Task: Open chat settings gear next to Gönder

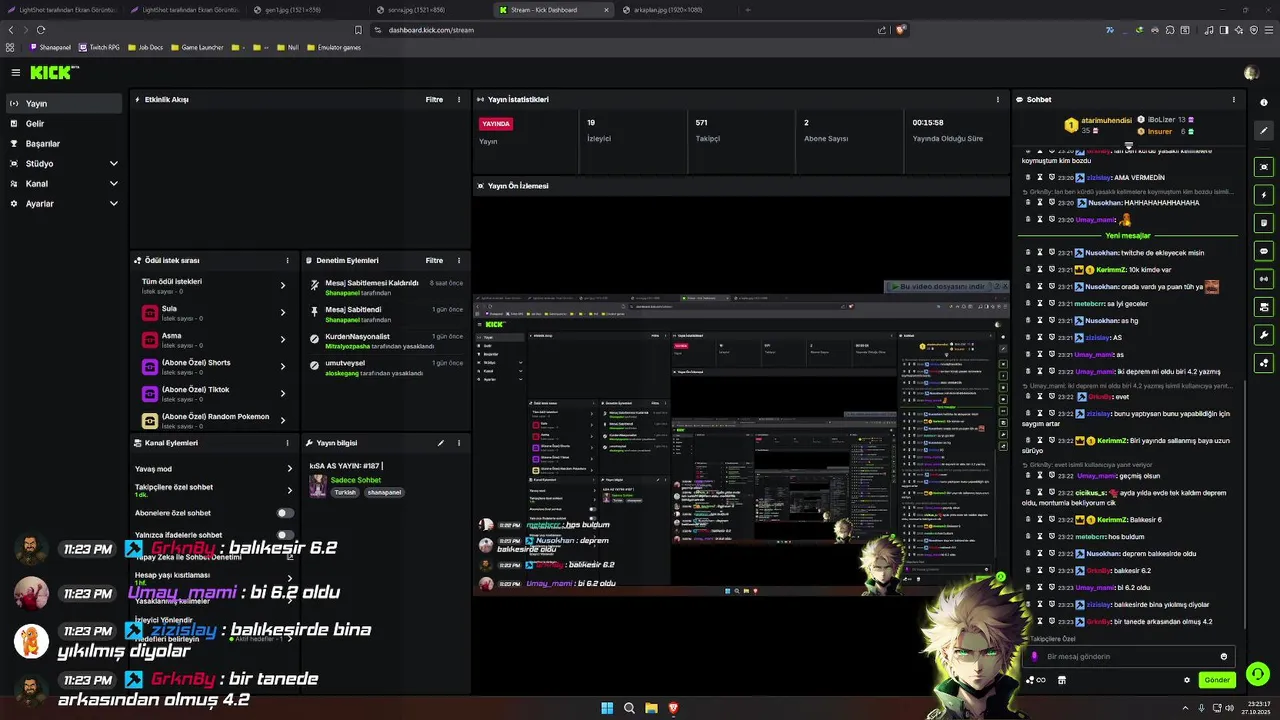Action: click(1187, 680)
